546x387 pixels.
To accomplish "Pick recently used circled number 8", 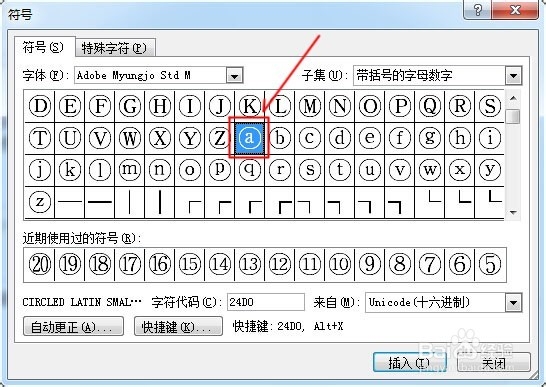I will tap(400, 264).
